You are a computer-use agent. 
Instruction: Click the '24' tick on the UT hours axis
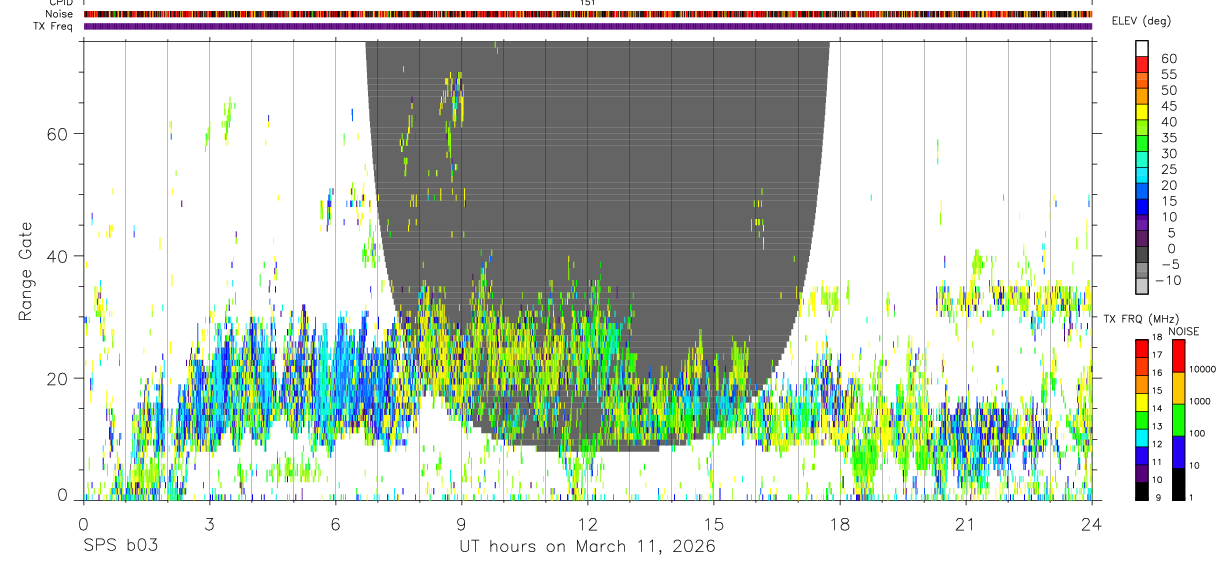(x=1092, y=523)
